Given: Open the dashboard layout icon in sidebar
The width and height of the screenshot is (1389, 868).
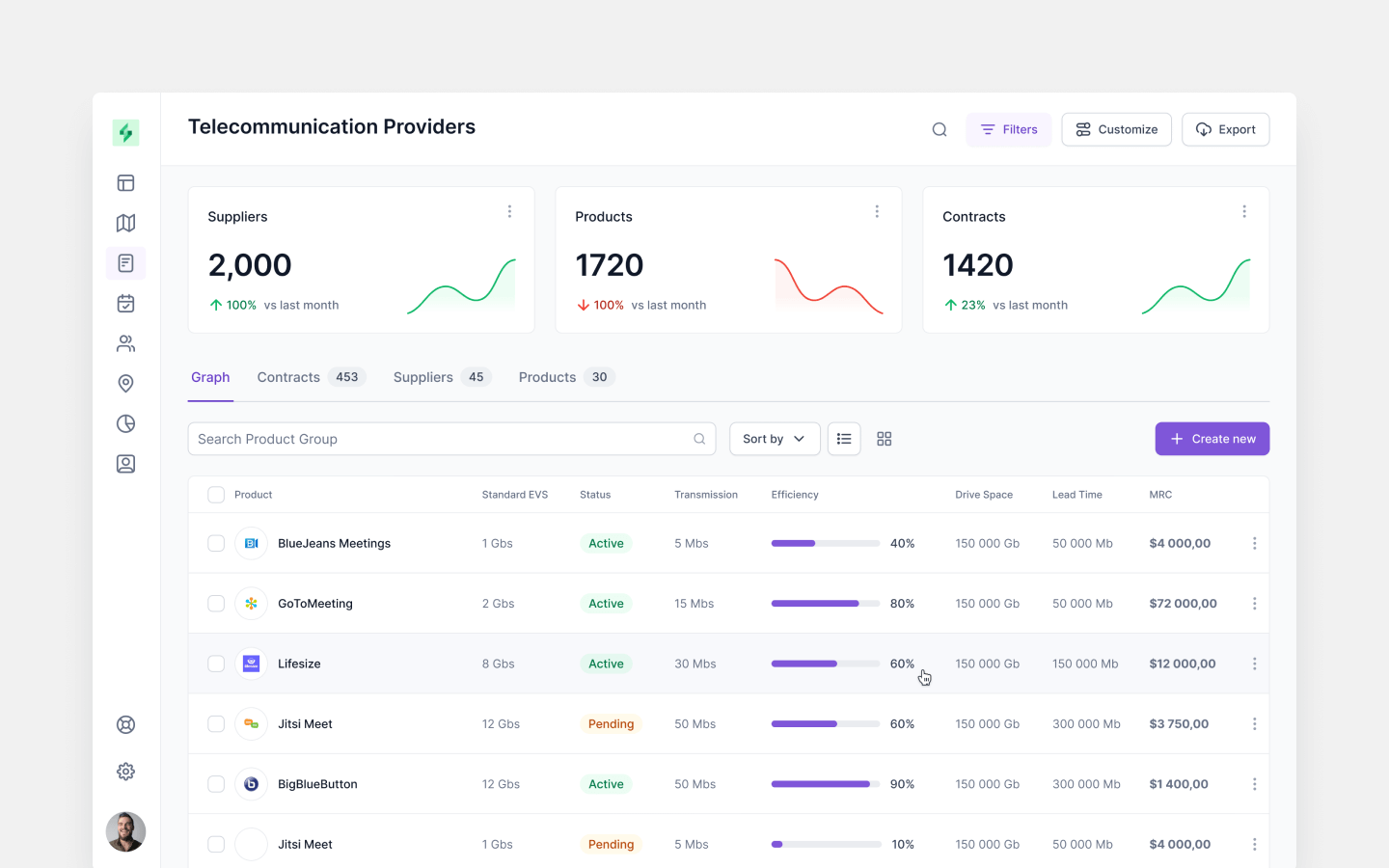Looking at the screenshot, I should (x=125, y=183).
